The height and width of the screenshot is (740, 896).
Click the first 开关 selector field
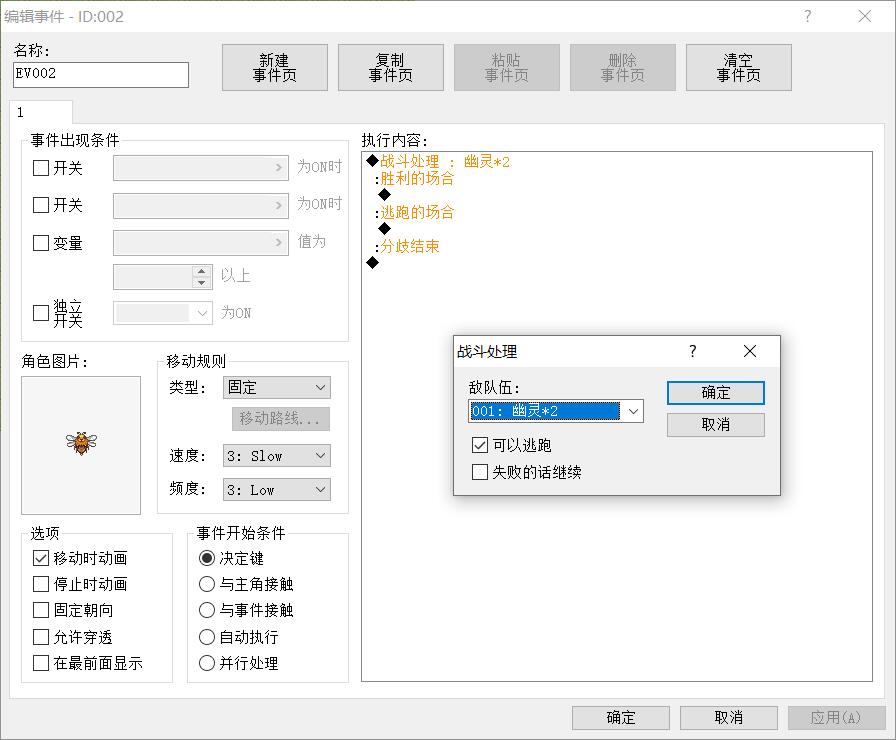[x=201, y=168]
